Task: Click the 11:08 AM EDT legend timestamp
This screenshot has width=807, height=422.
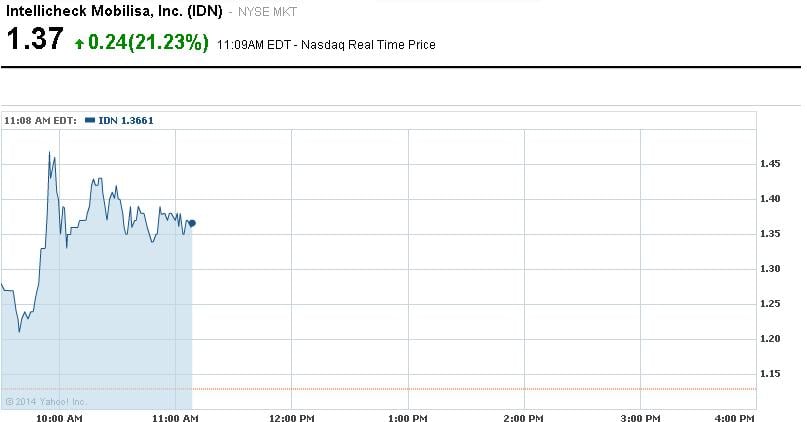Action: click(x=40, y=120)
